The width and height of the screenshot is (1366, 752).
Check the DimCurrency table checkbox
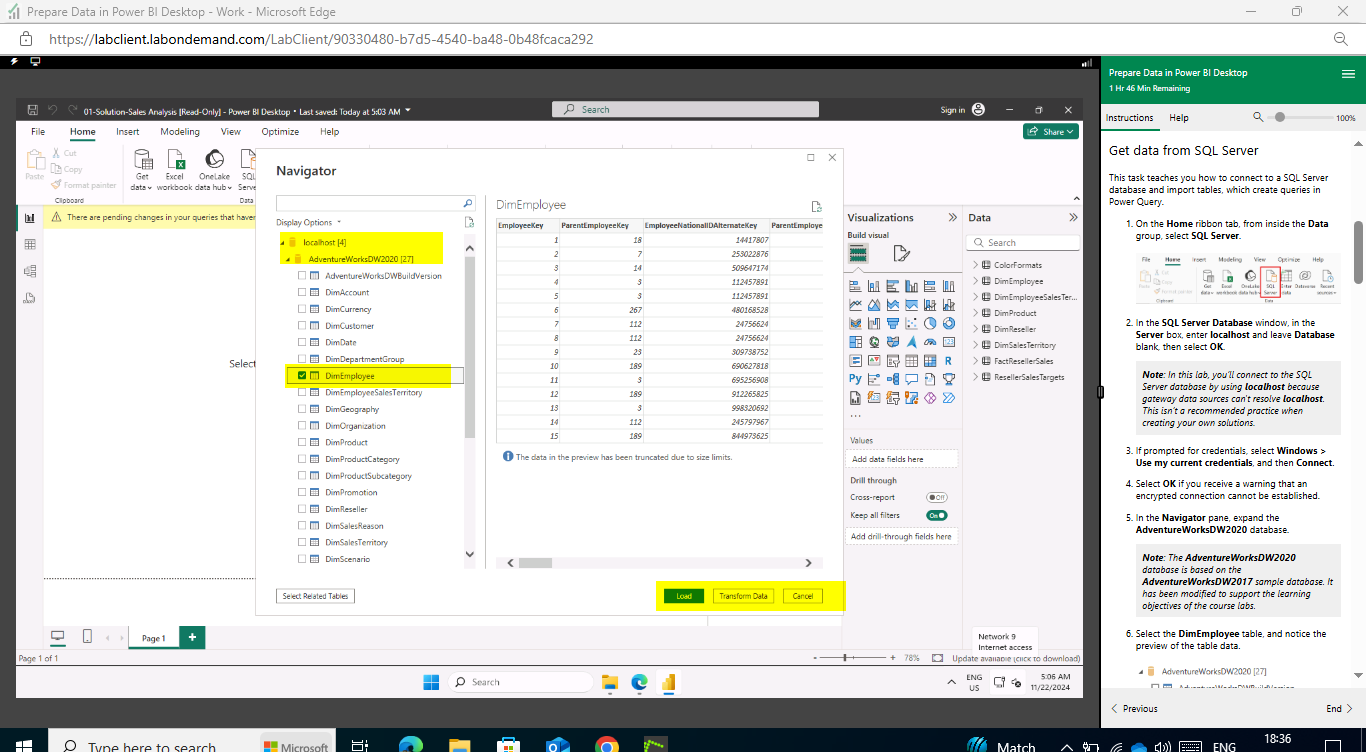pos(302,309)
